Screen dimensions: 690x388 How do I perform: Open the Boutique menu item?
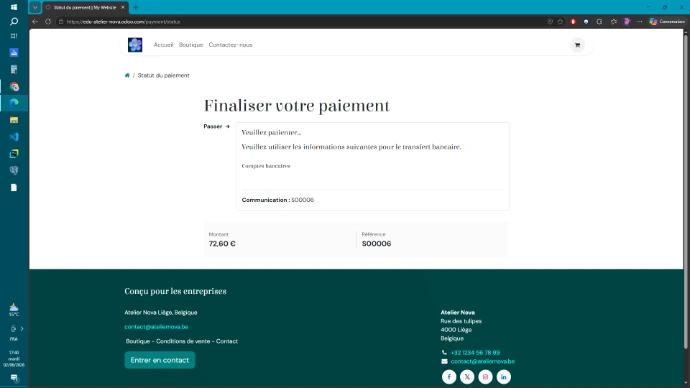click(191, 45)
